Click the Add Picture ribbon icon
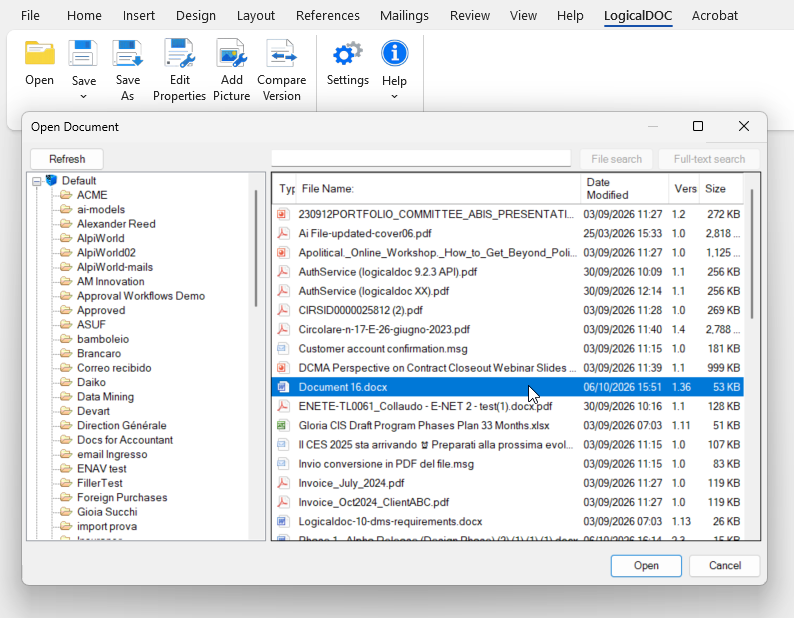 tap(231, 53)
